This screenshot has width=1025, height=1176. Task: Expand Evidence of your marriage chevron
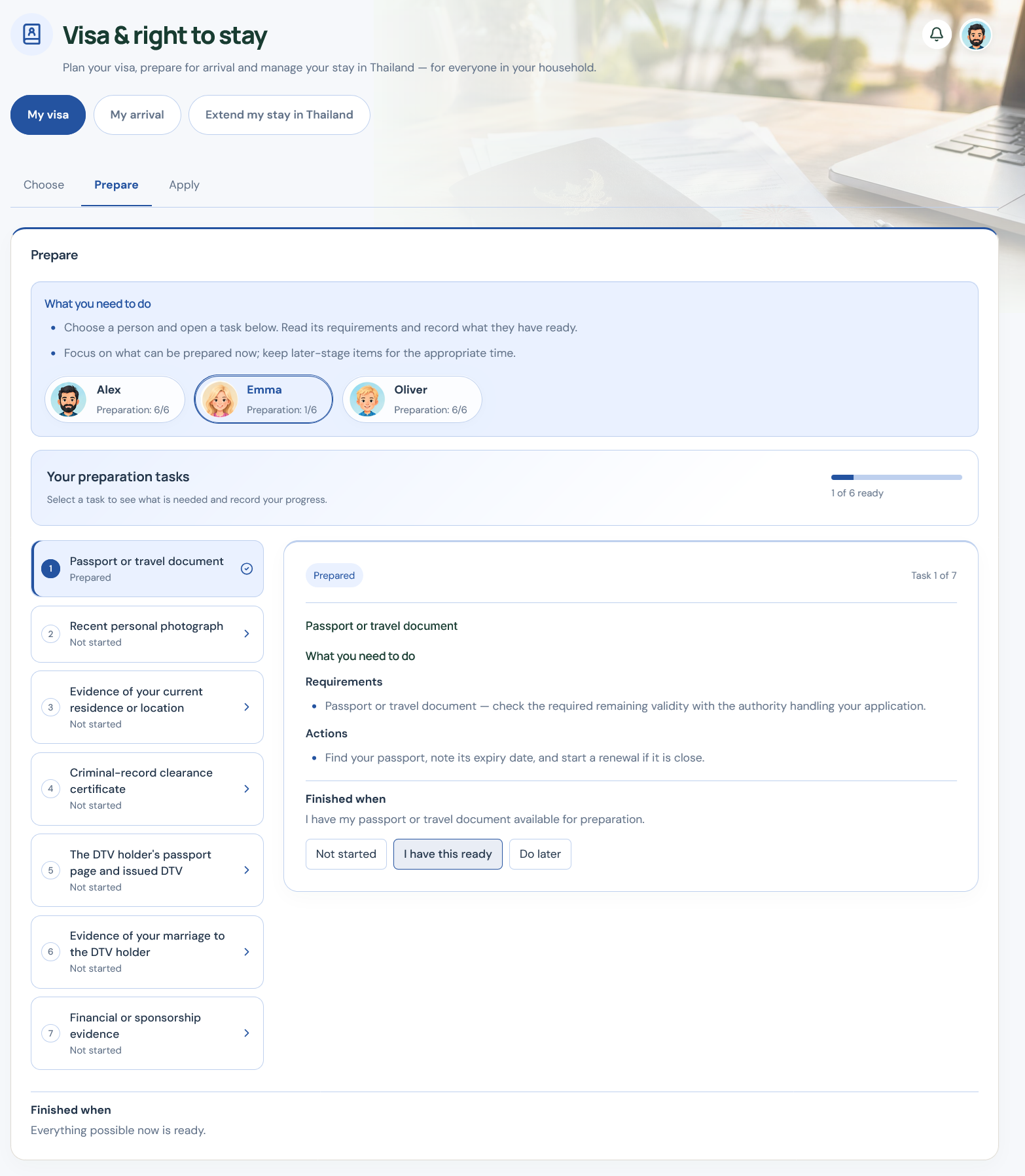[247, 951]
